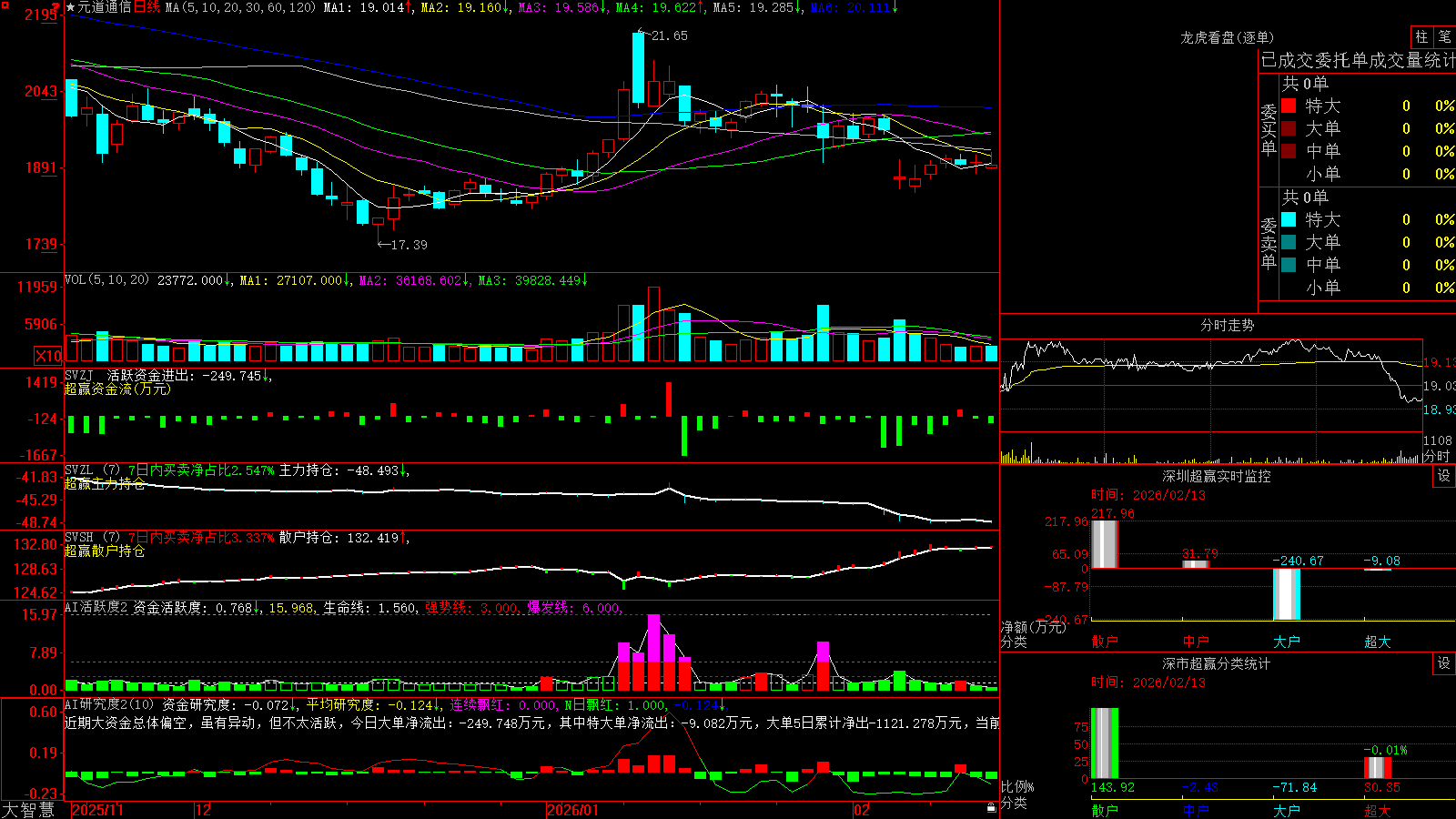Screen dimensions: 1456x819
Task: Click the teal 中单 sell-order swatch
Action: tap(1289, 265)
